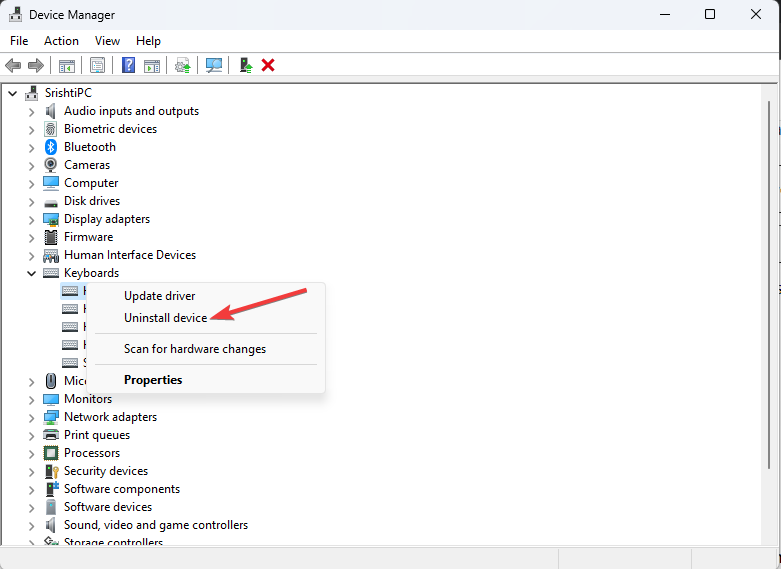Open the Properties sheet toolbar icon

pyautogui.click(x=98, y=65)
